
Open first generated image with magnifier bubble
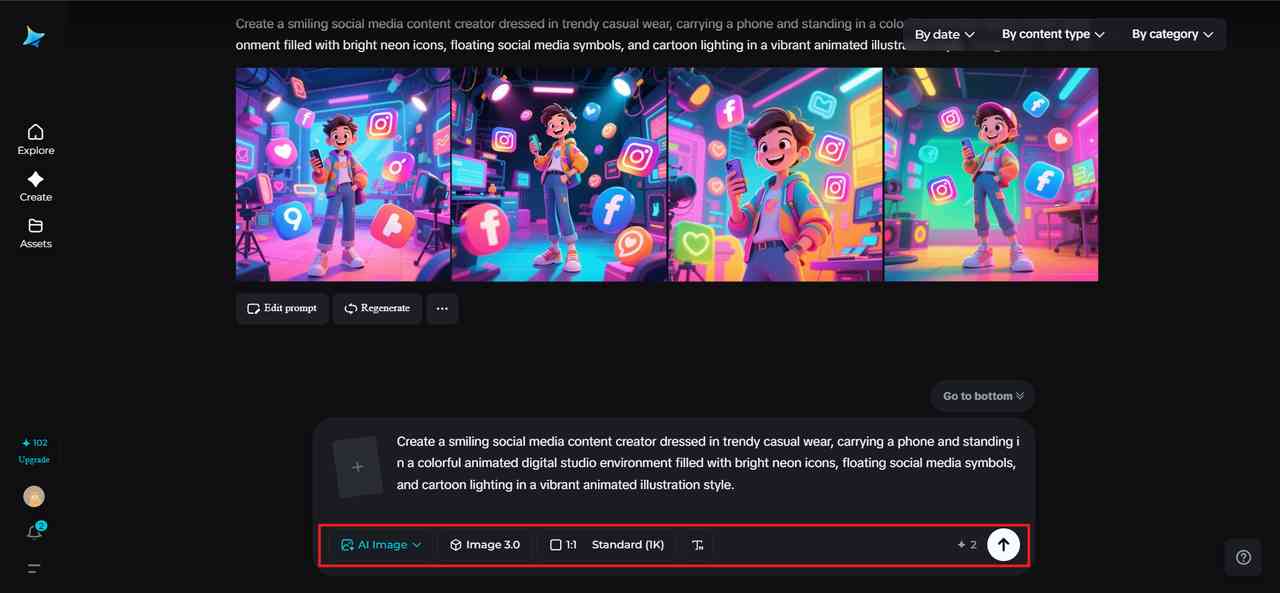tap(343, 174)
